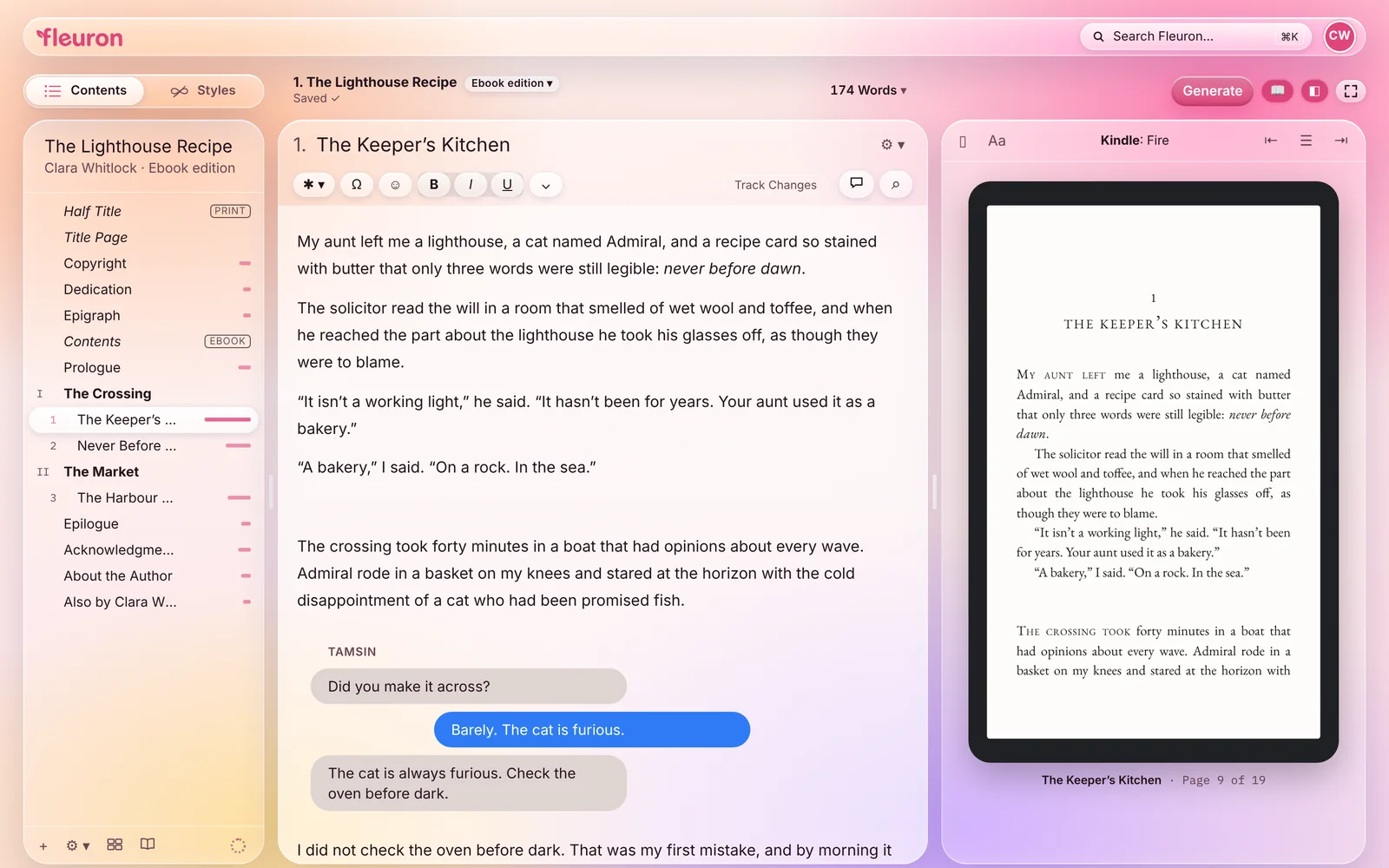The width and height of the screenshot is (1389, 868).
Task: Click the device orientation icon in preview
Action: coord(963,141)
